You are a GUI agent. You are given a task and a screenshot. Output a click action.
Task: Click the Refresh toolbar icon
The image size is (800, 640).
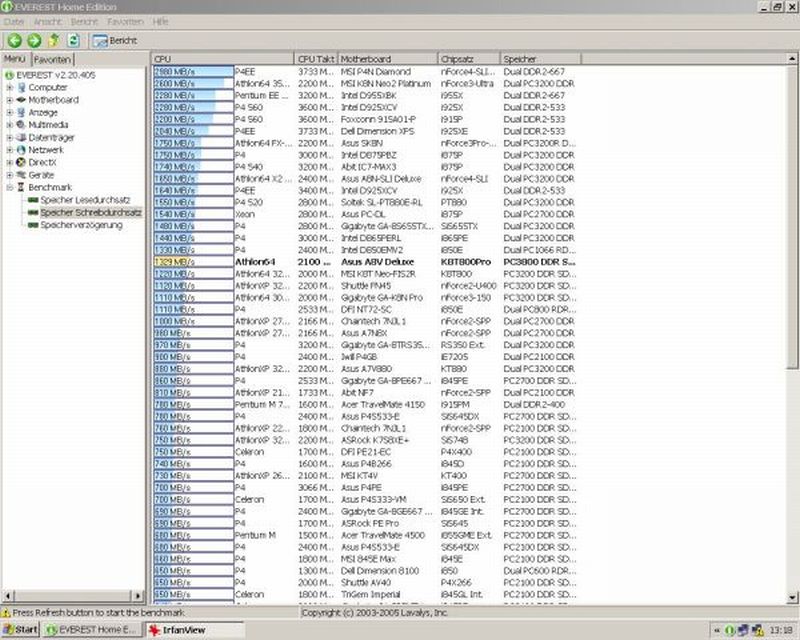[x=73, y=40]
